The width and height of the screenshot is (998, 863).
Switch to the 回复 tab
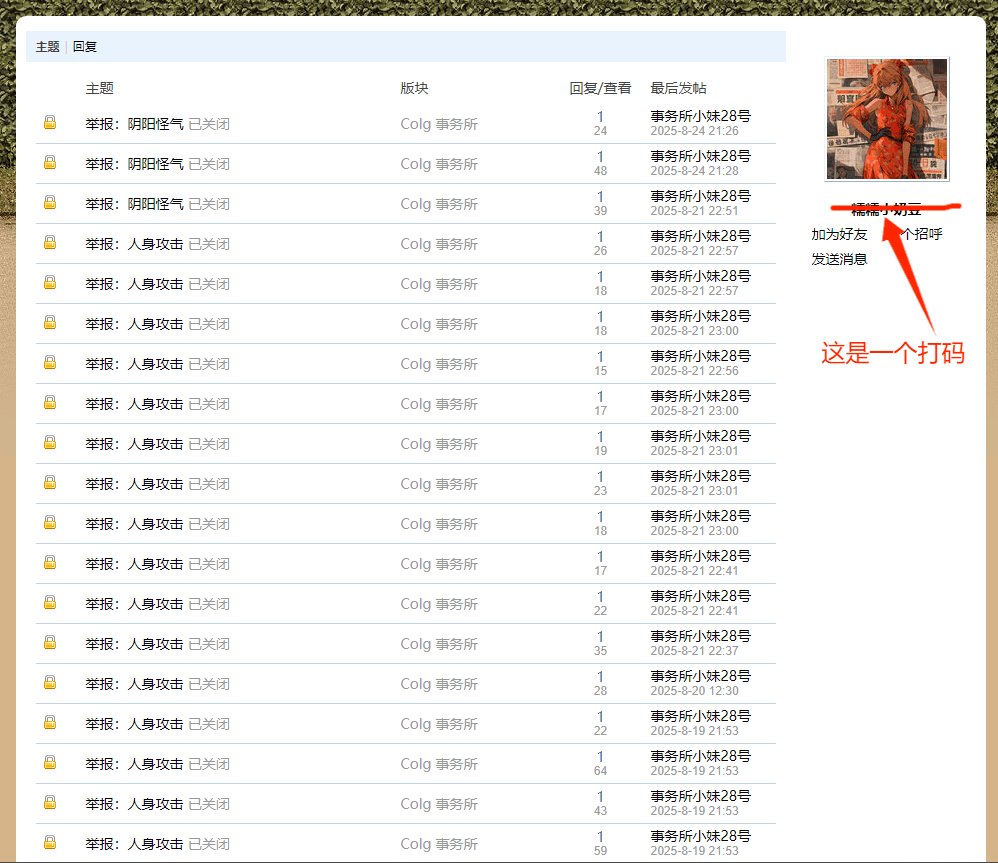click(x=85, y=46)
